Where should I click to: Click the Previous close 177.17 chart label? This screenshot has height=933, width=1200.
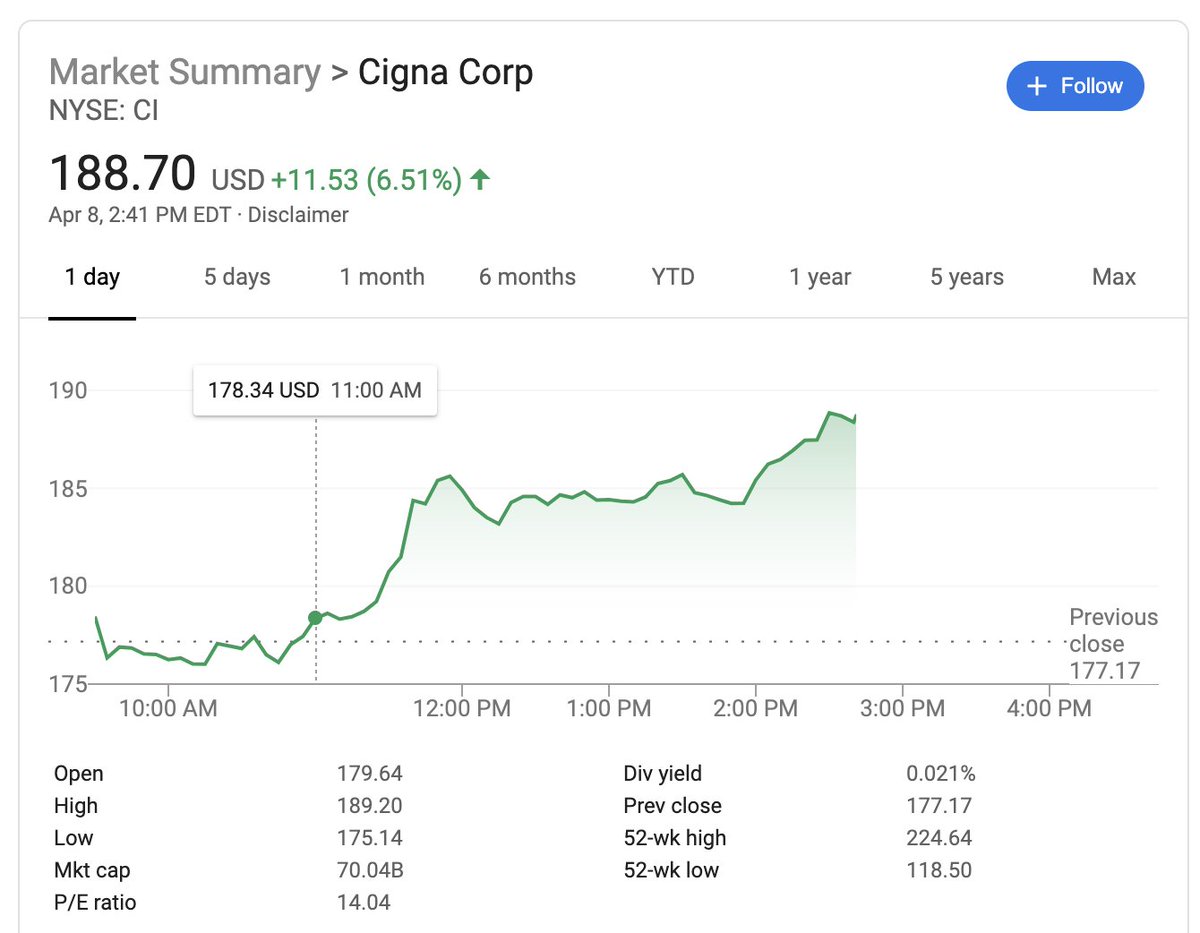point(1113,644)
